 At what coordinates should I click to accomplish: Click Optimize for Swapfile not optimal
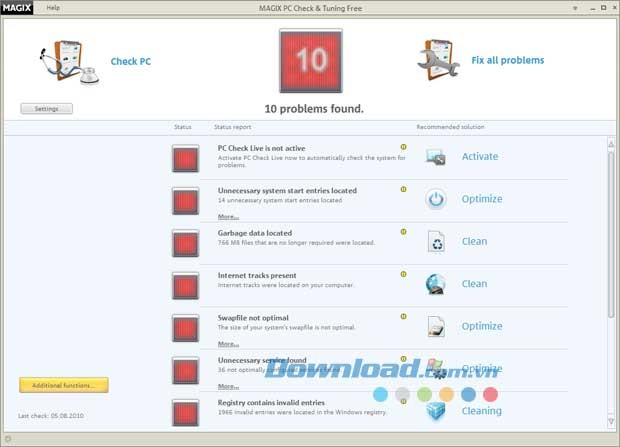click(x=482, y=326)
